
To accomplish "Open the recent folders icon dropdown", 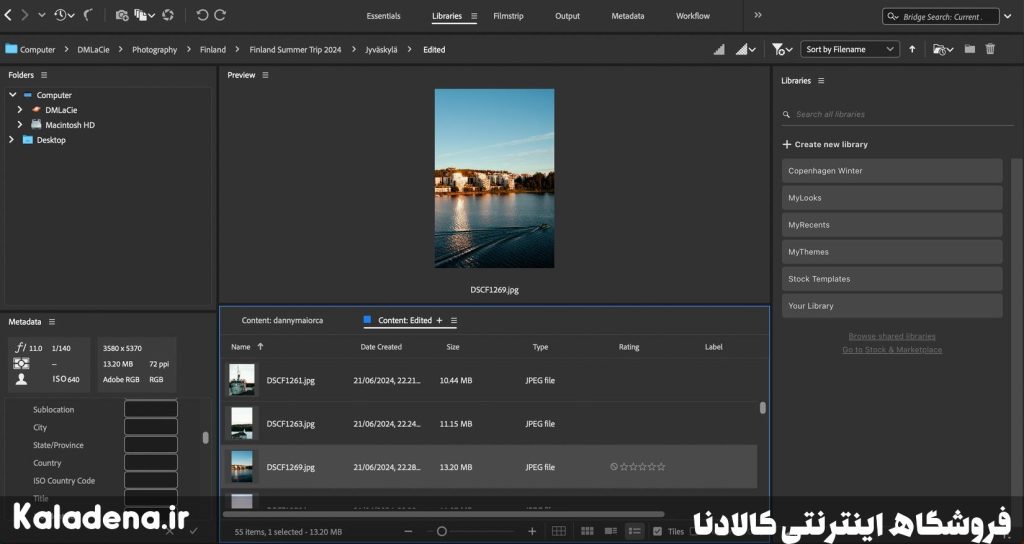I will coord(942,49).
